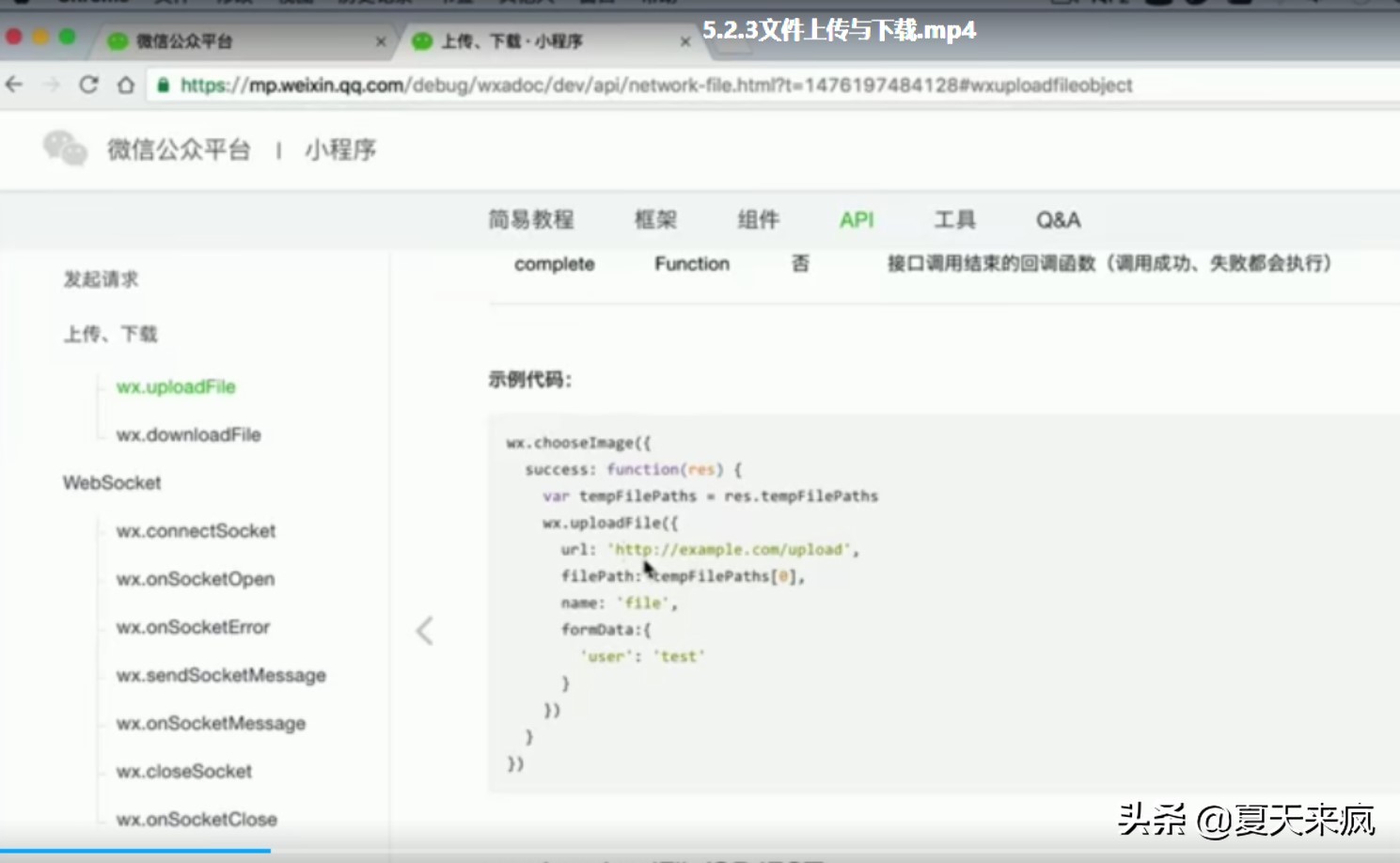
Task: Select the API navigation tab
Action: click(x=857, y=220)
